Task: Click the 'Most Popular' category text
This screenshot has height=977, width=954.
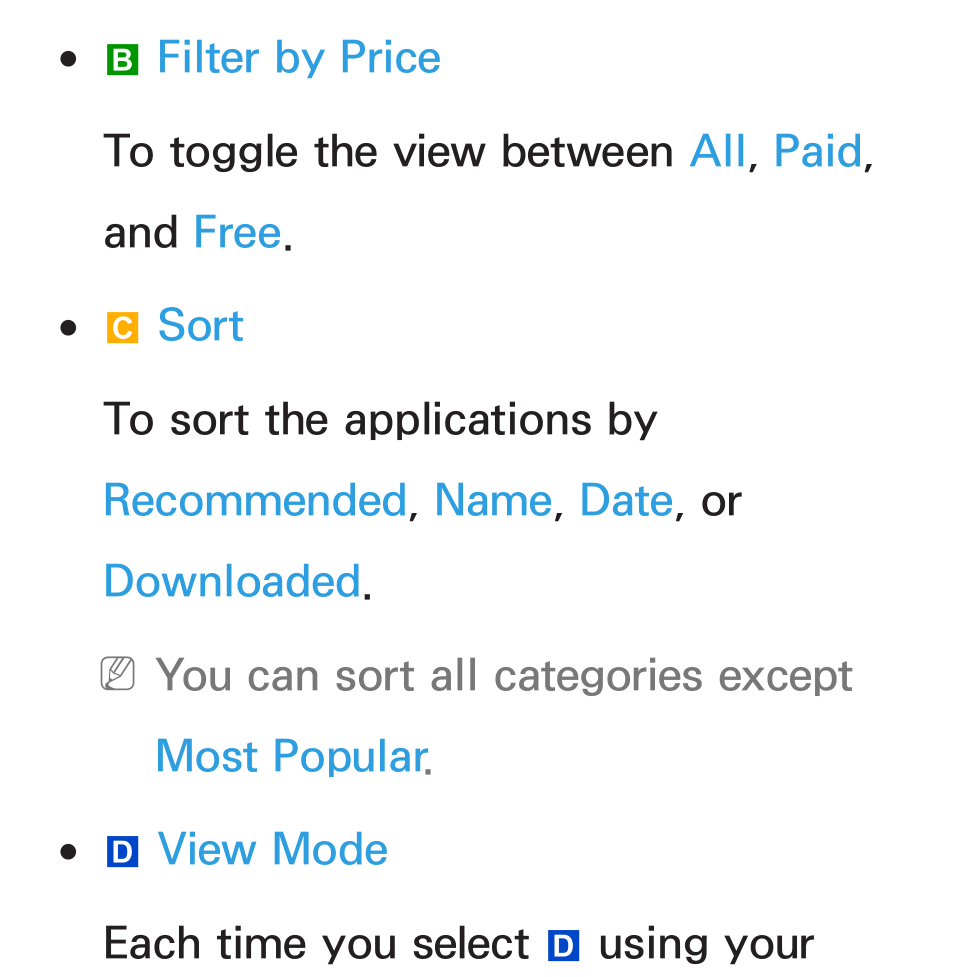Action: coord(291,757)
